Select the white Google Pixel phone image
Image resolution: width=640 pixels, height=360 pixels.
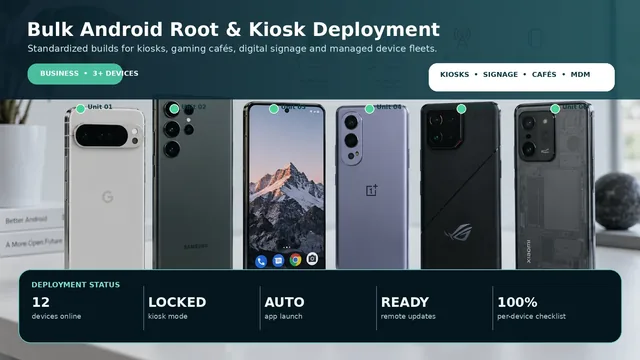pyautogui.click(x=105, y=188)
